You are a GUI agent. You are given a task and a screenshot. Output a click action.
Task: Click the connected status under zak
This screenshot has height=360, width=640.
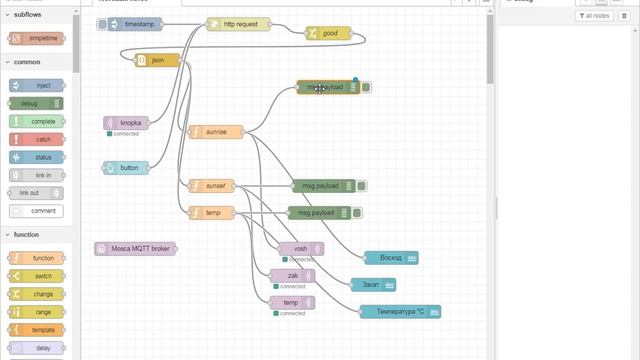click(x=289, y=287)
